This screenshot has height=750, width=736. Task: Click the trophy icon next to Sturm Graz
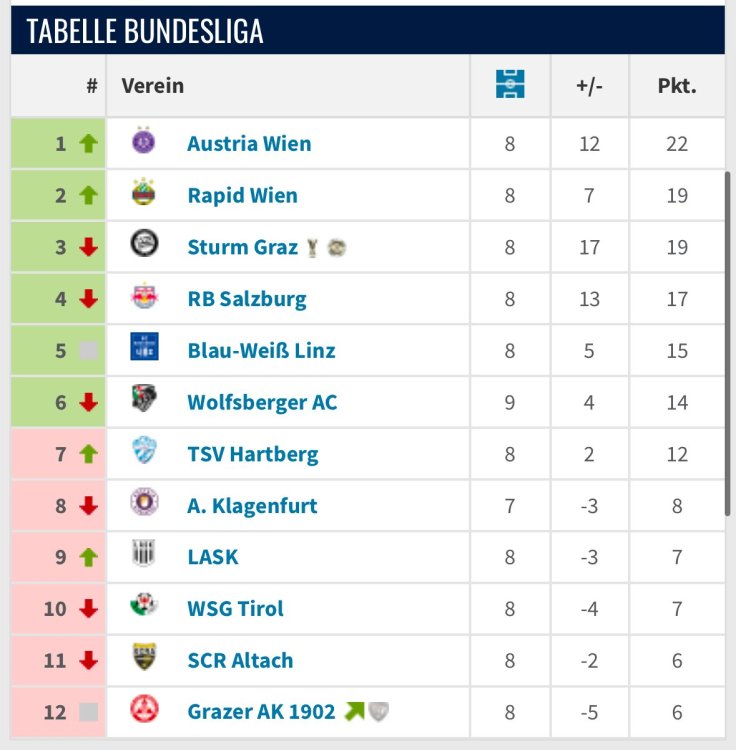tap(313, 247)
